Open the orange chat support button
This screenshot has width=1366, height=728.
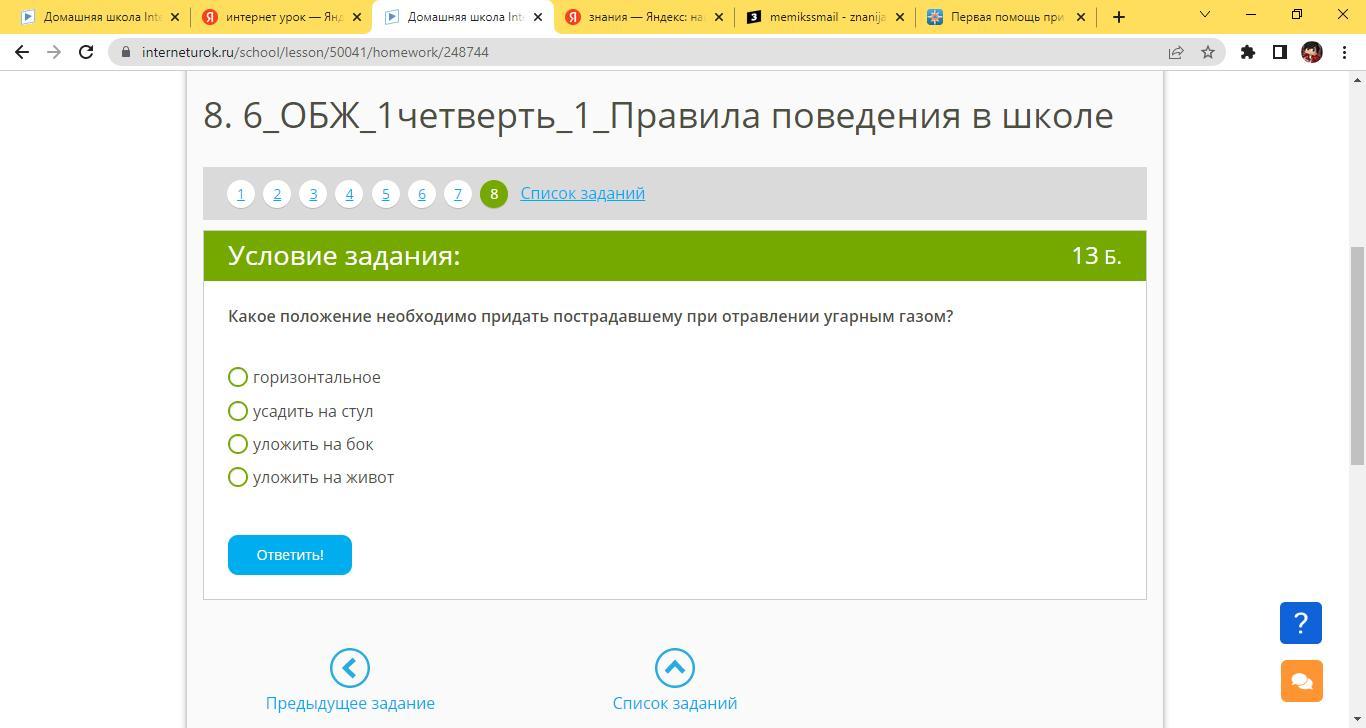coord(1301,681)
